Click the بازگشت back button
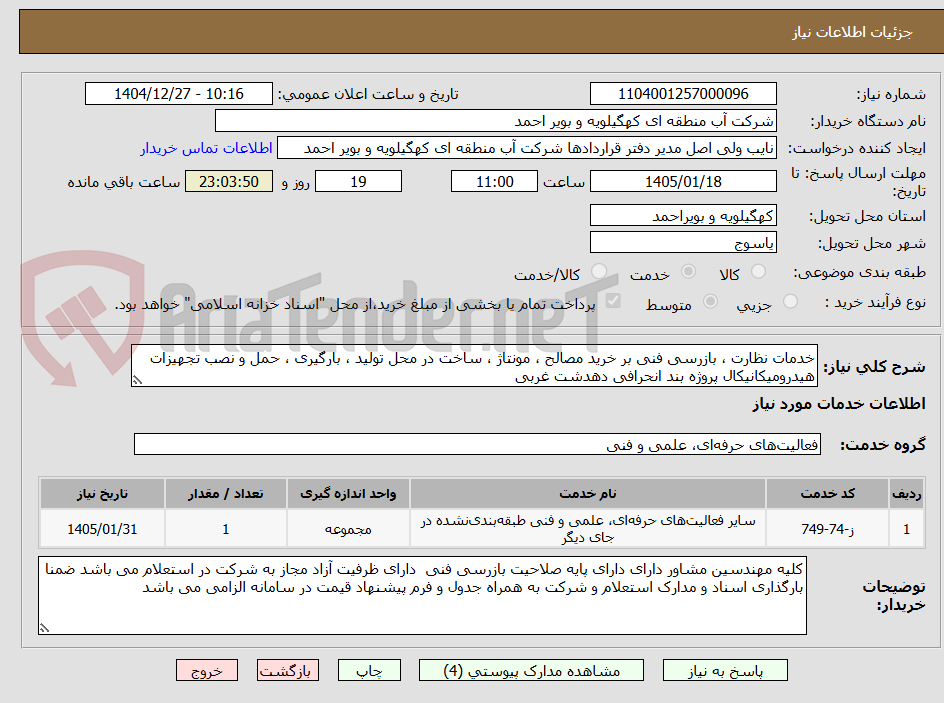 tap(288, 670)
